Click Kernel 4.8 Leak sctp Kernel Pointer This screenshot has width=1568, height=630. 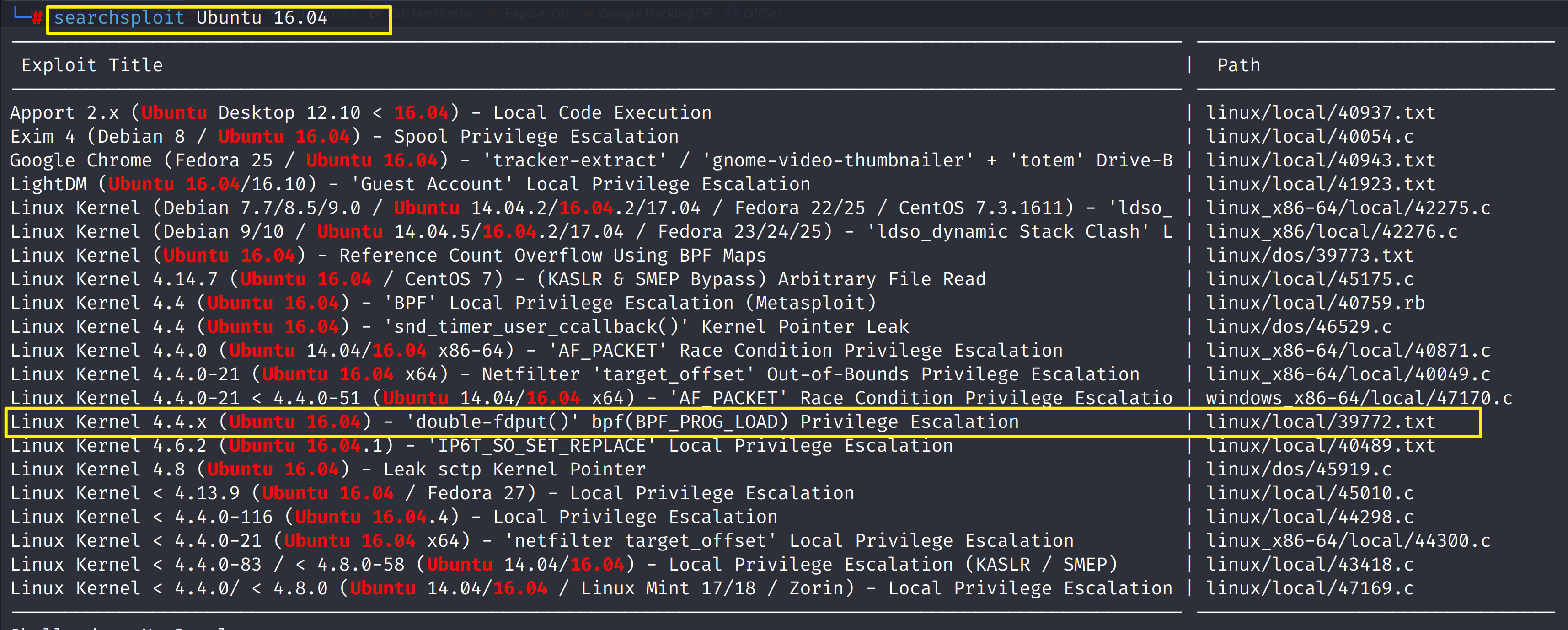pos(327,469)
